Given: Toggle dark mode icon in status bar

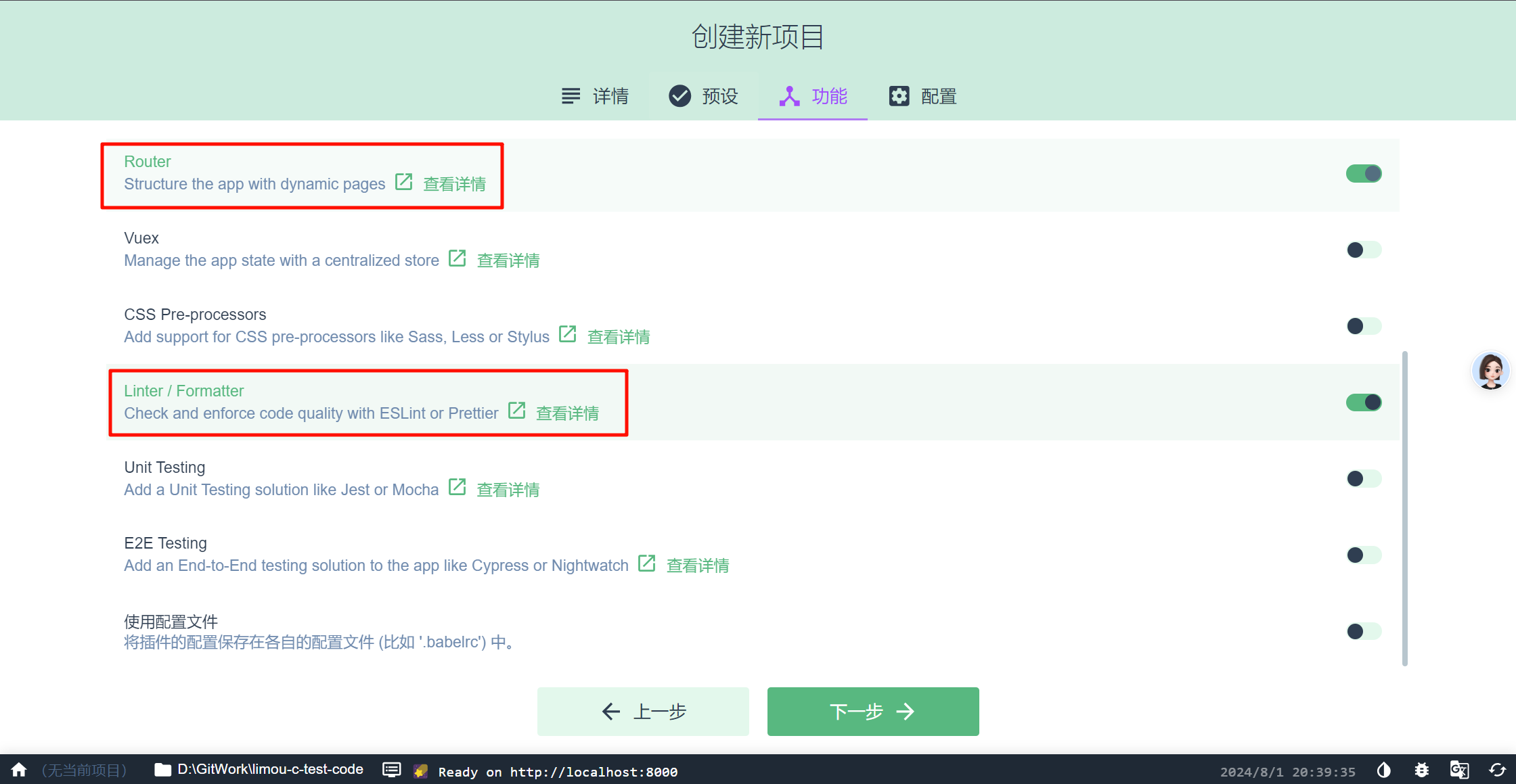Looking at the screenshot, I should [x=1384, y=770].
